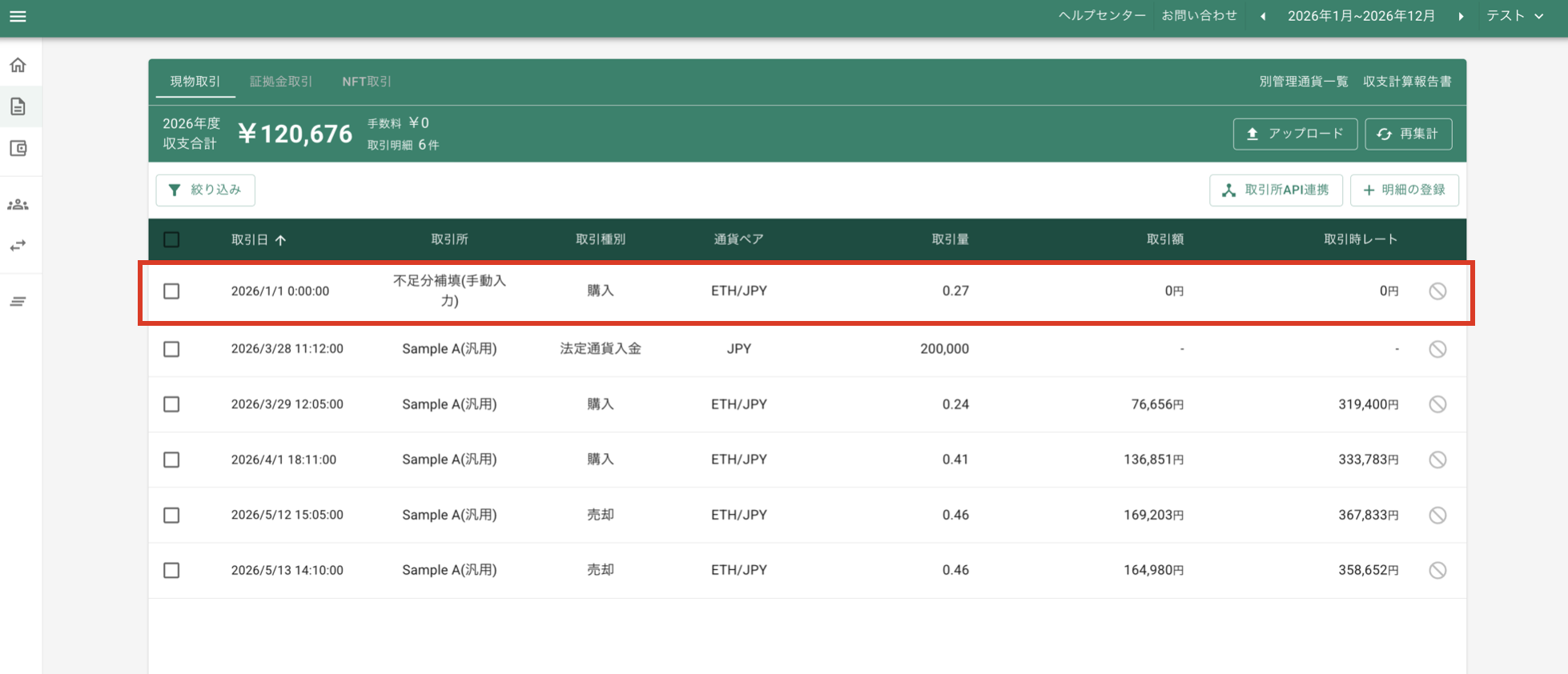Toggle the select-all checkbox in table header
Screen dimensions: 1568x674
point(171,239)
